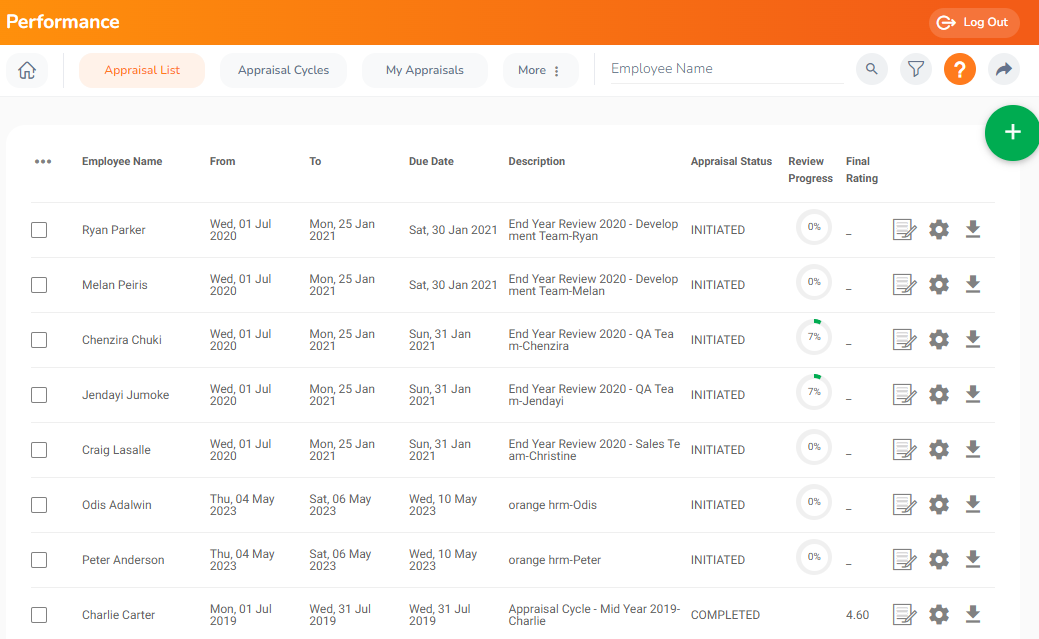
Task: Download Craig Lasalle appraisal
Action: click(x=973, y=450)
